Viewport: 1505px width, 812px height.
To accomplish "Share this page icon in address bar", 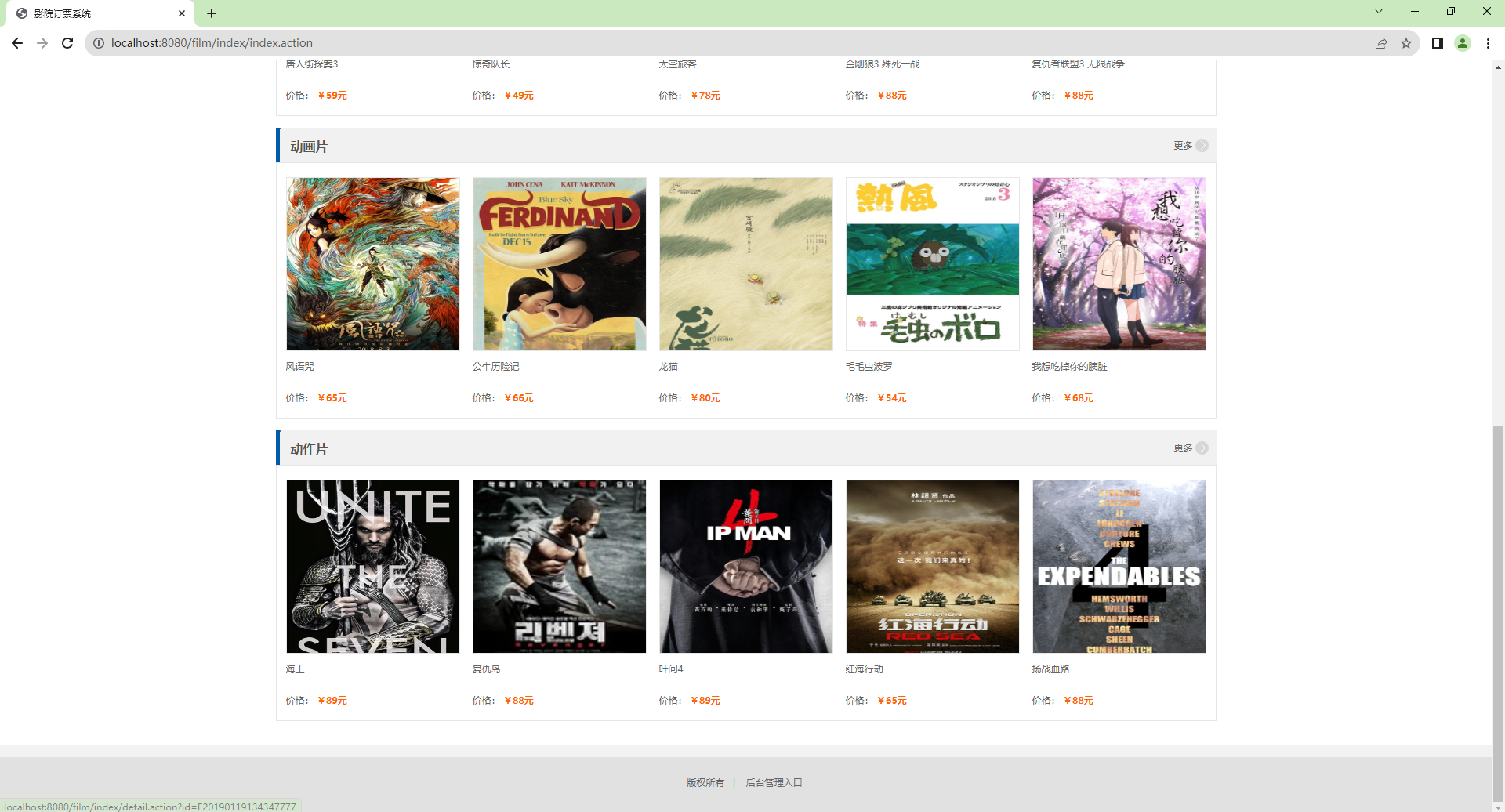I will pyautogui.click(x=1381, y=43).
